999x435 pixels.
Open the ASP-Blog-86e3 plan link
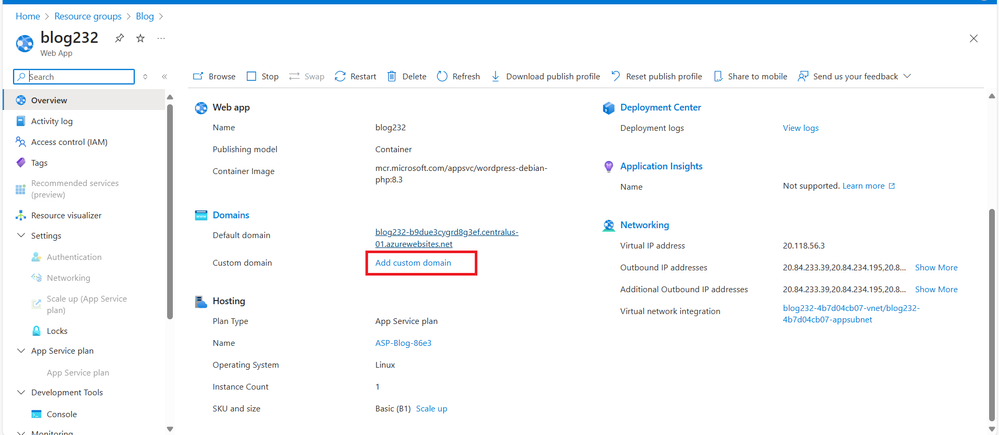[403, 343]
